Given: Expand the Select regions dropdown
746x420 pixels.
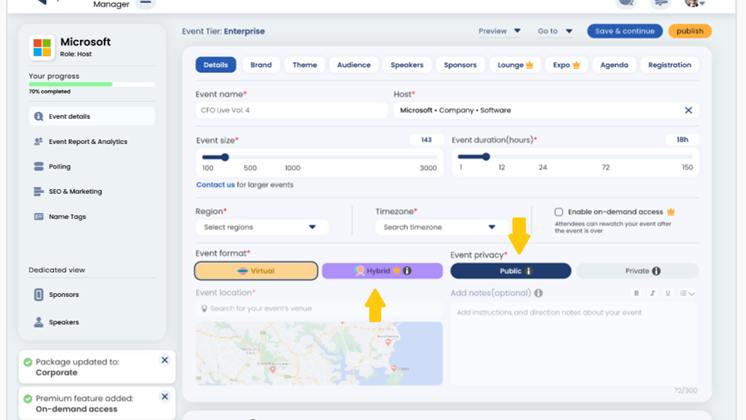Looking at the screenshot, I should tap(262, 227).
